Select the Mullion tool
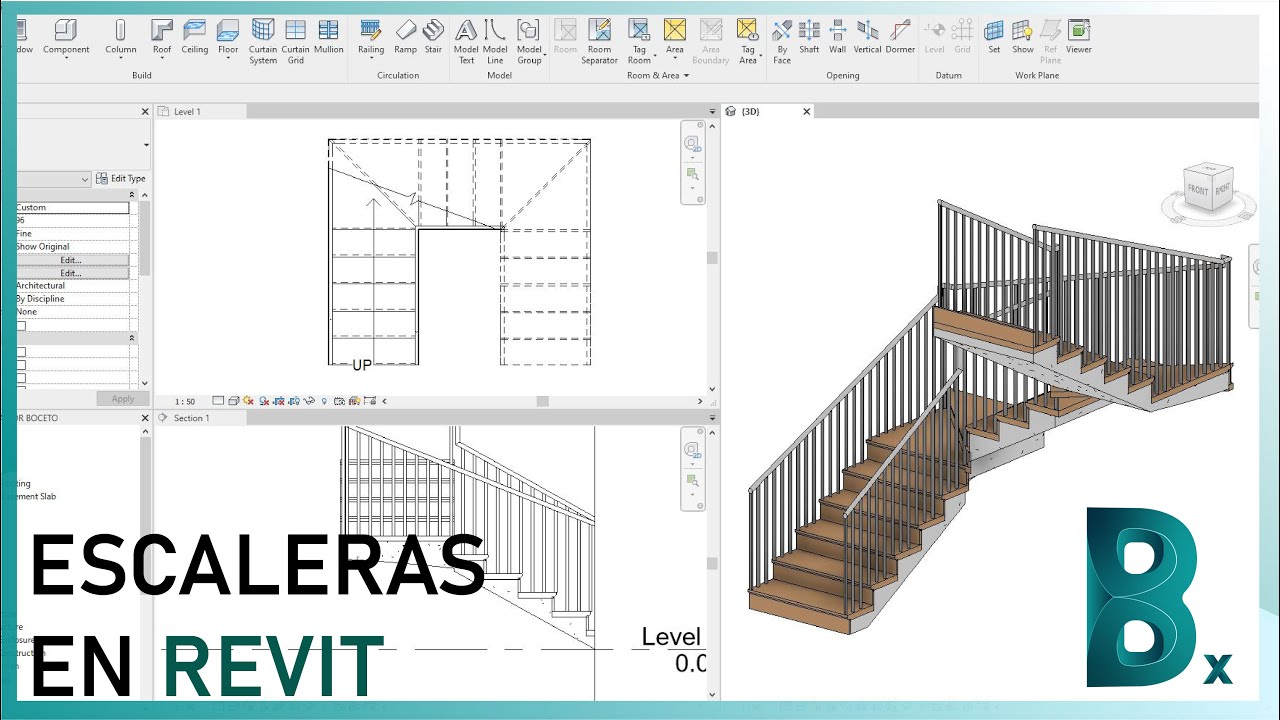This screenshot has width=1280, height=720. coord(328,36)
